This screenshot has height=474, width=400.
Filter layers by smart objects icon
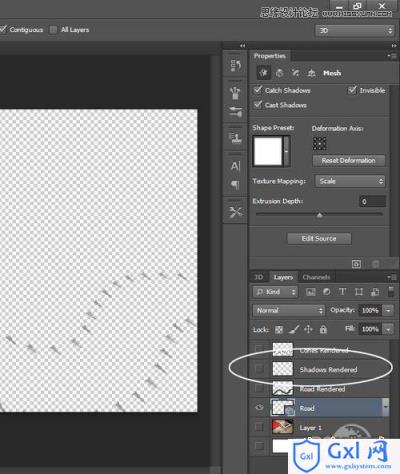[x=375, y=292]
